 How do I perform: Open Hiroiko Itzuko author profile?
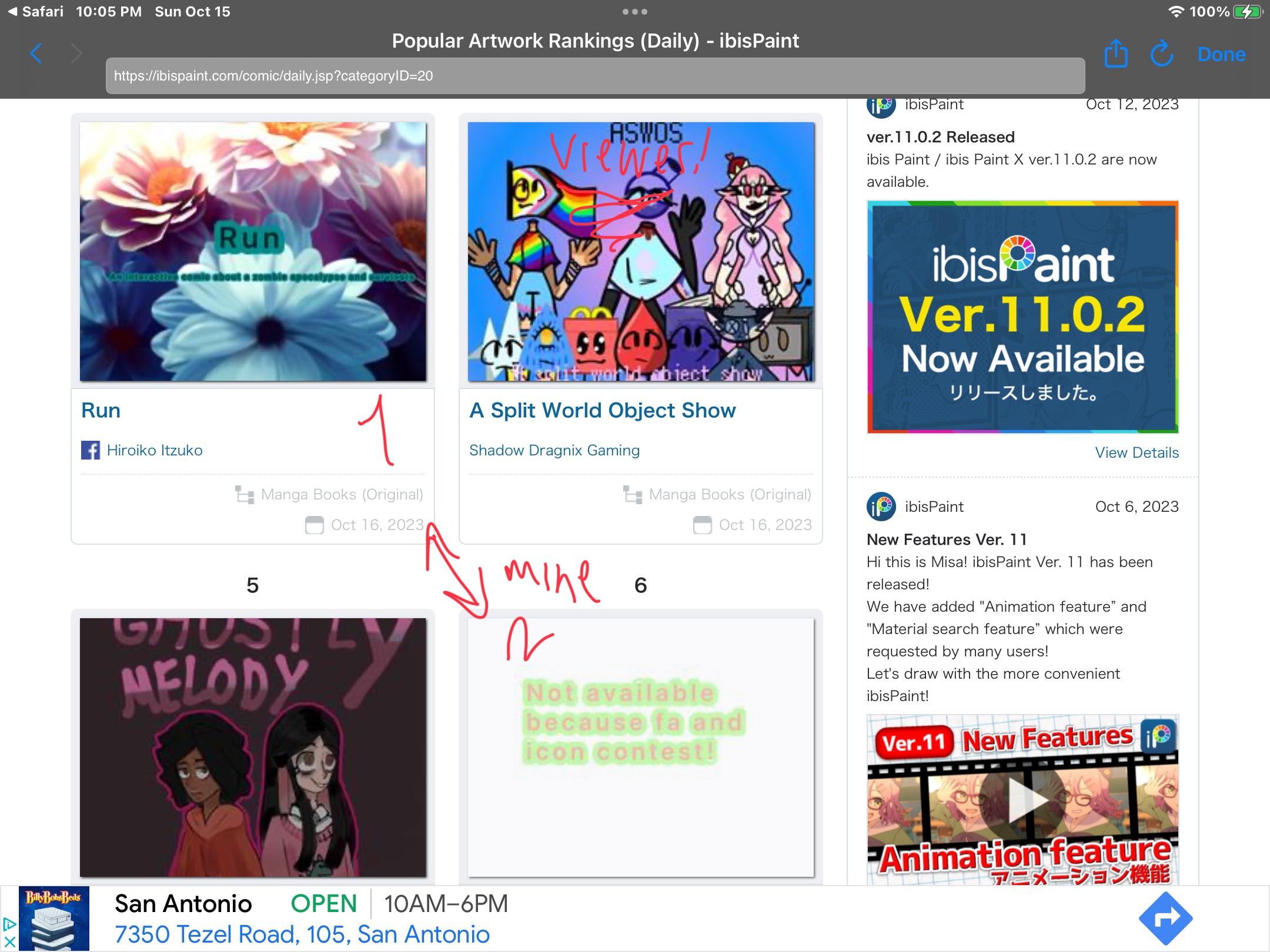155,450
